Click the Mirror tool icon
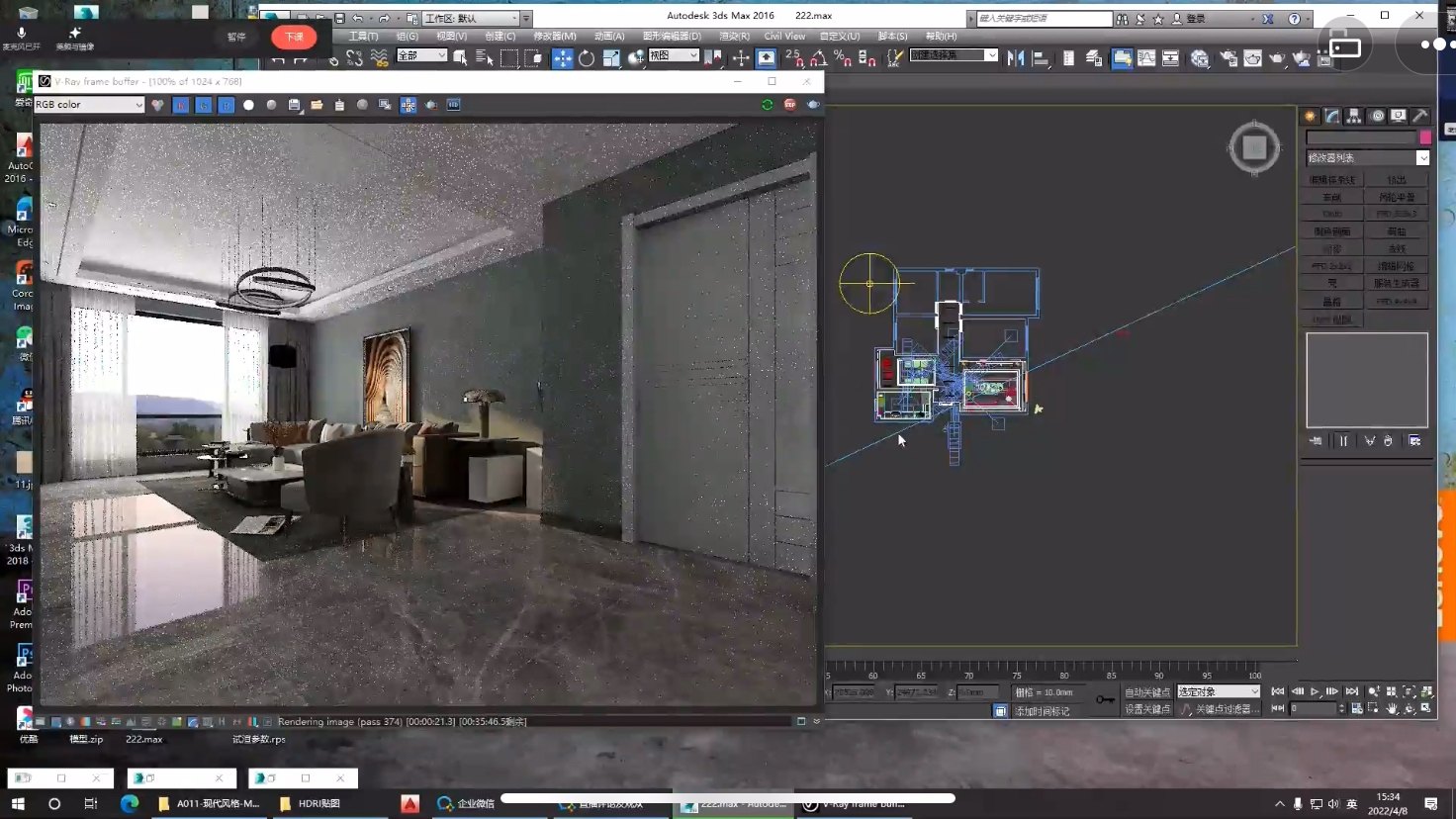This screenshot has width=1456, height=819. pos(1016,58)
